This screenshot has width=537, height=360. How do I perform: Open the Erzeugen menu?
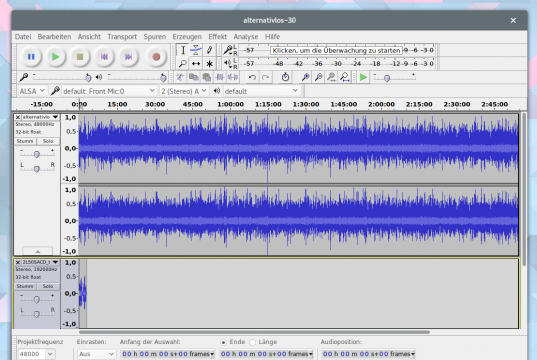[x=187, y=37]
